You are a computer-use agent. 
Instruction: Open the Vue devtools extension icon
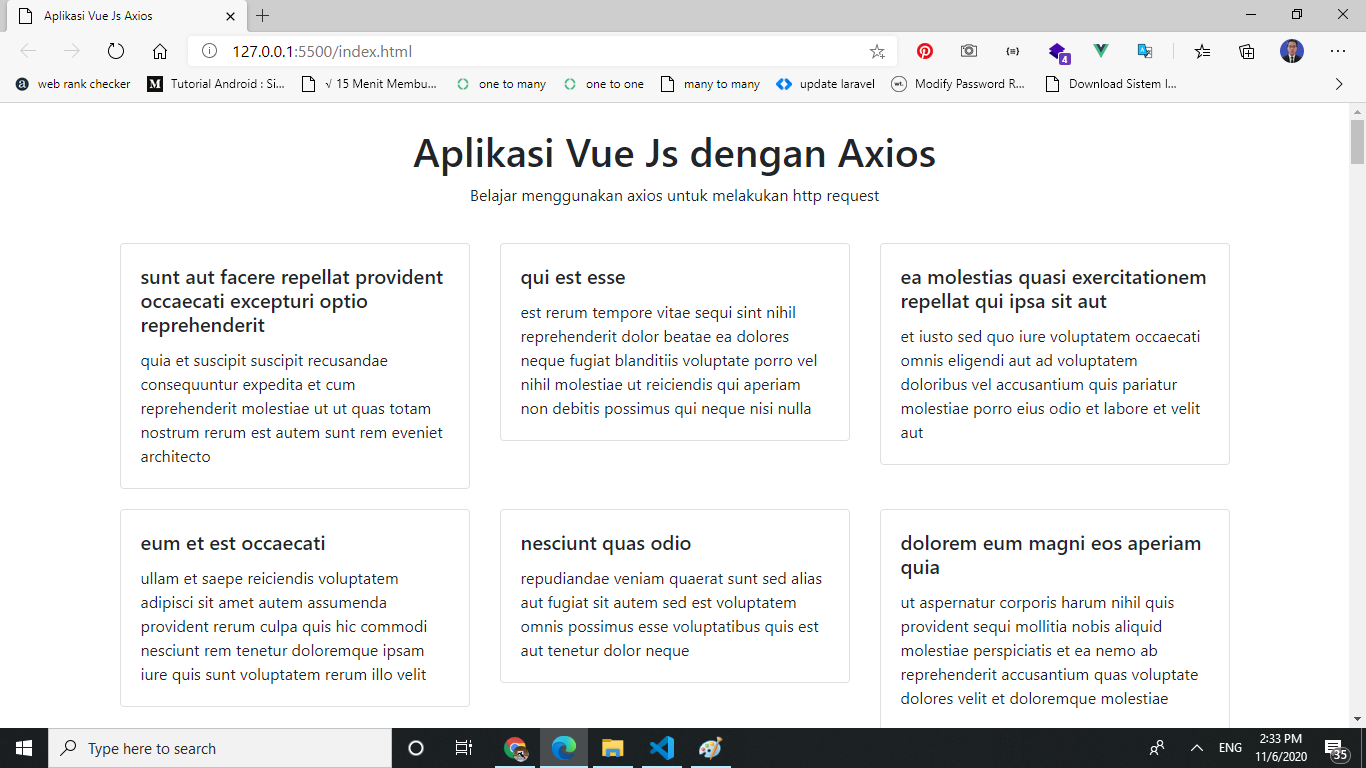(x=1101, y=51)
